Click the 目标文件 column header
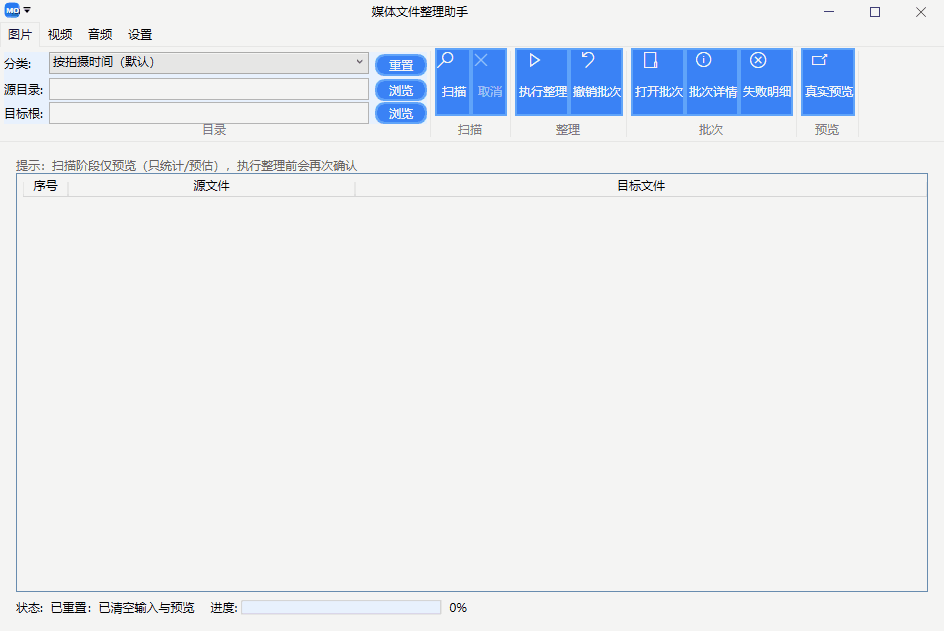 click(641, 186)
